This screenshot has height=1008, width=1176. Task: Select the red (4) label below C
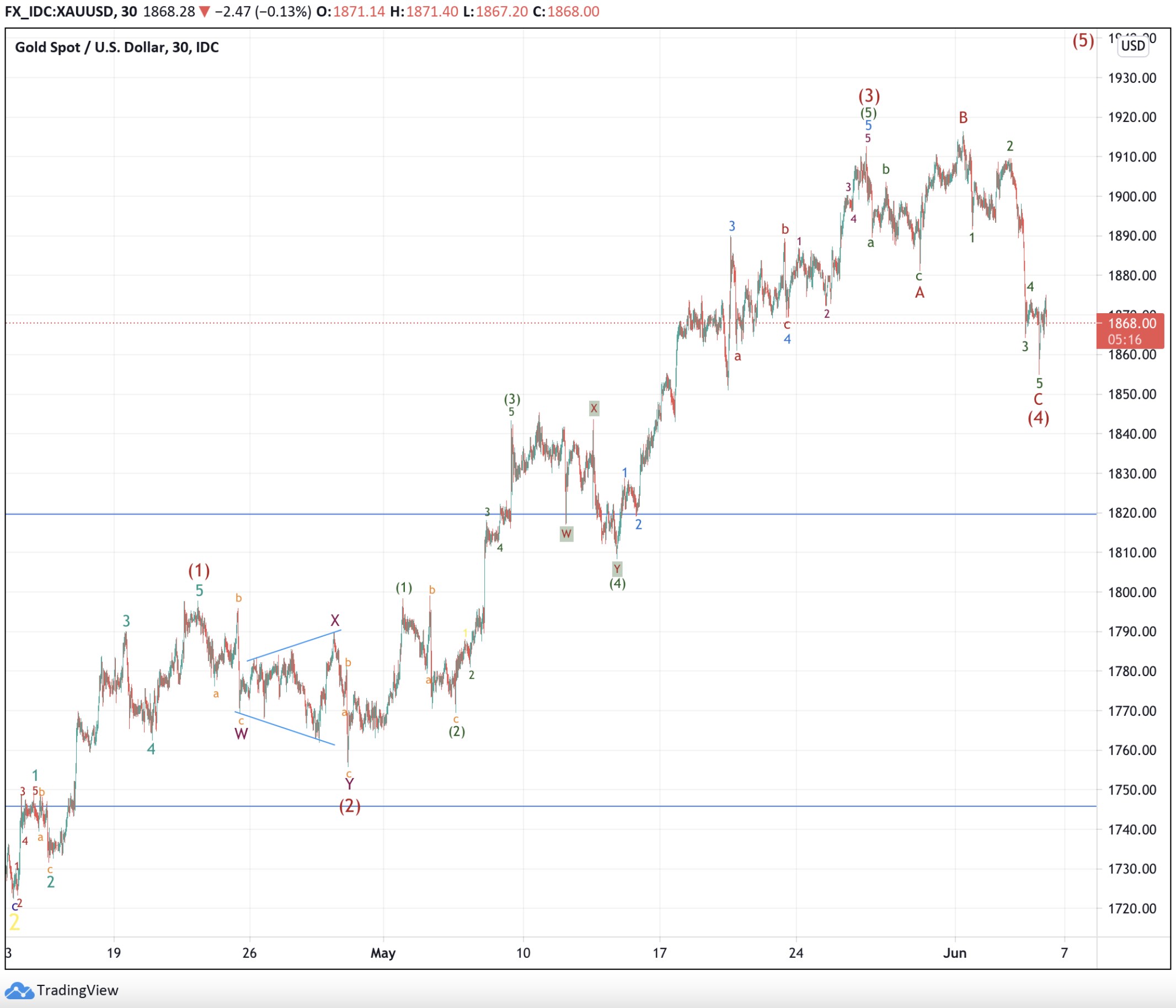pyautogui.click(x=1038, y=418)
